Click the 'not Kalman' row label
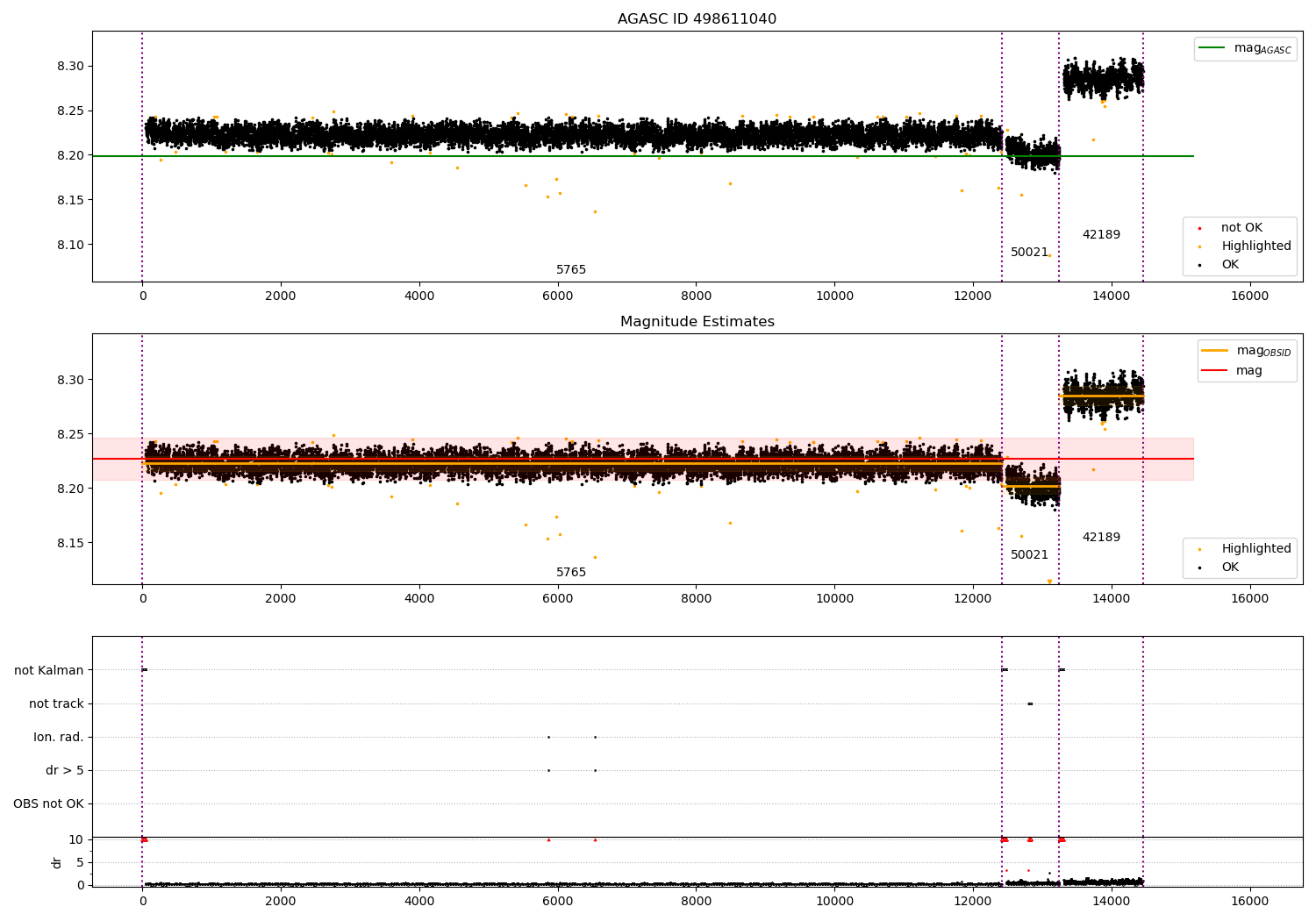1316x921 pixels. (49, 670)
